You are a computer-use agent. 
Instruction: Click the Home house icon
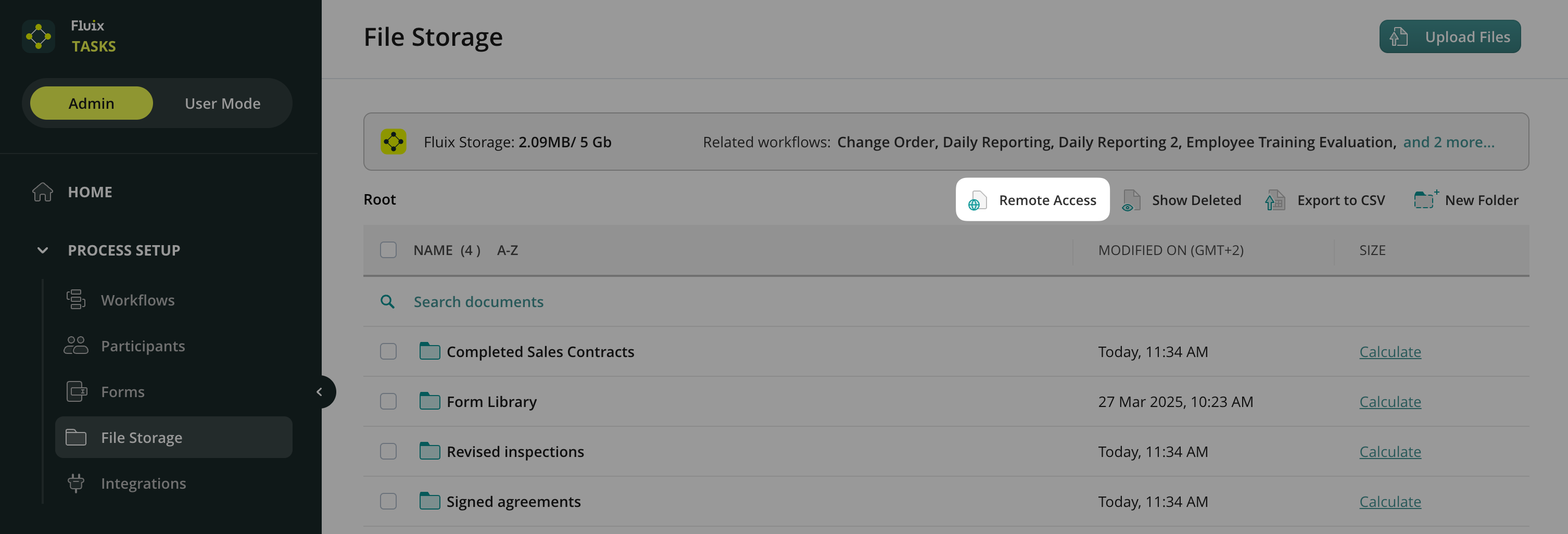pyautogui.click(x=43, y=192)
